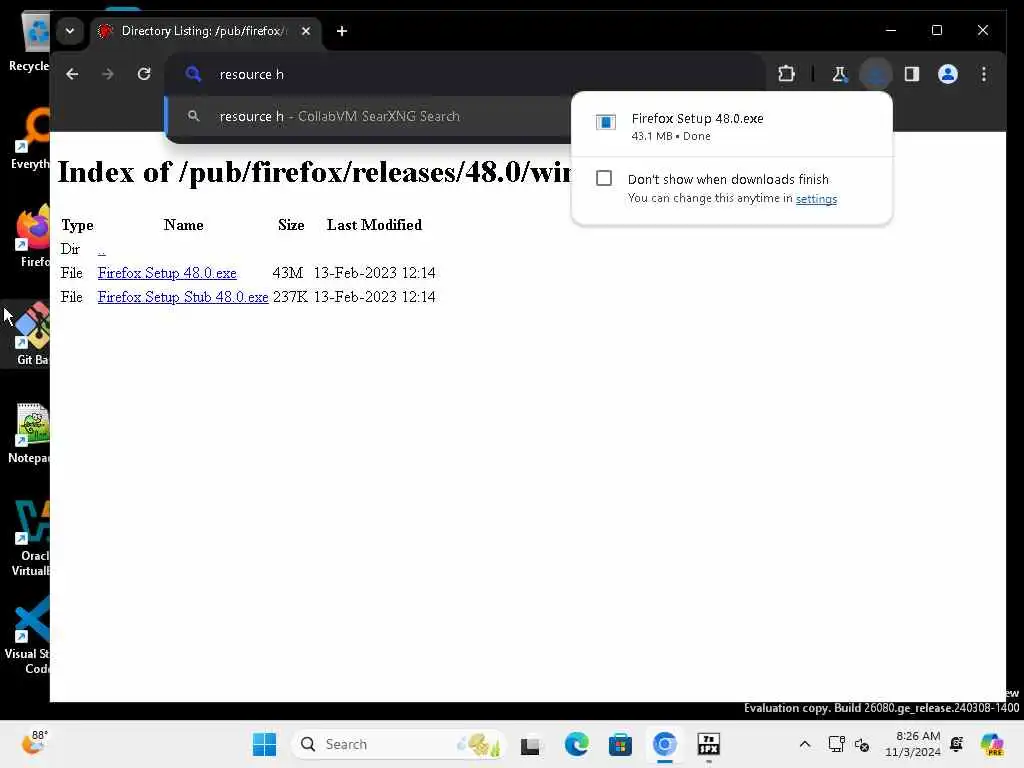Reload the directory listing page
The width and height of the screenshot is (1024, 768).
[x=144, y=74]
